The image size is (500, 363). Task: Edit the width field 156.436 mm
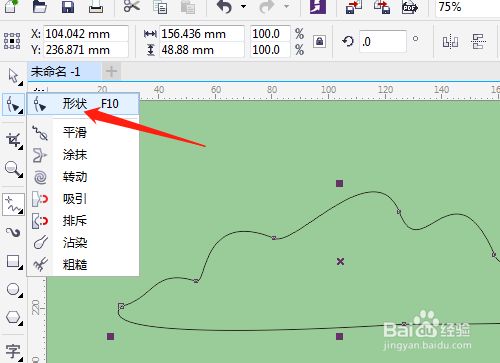pyautogui.click(x=202, y=34)
